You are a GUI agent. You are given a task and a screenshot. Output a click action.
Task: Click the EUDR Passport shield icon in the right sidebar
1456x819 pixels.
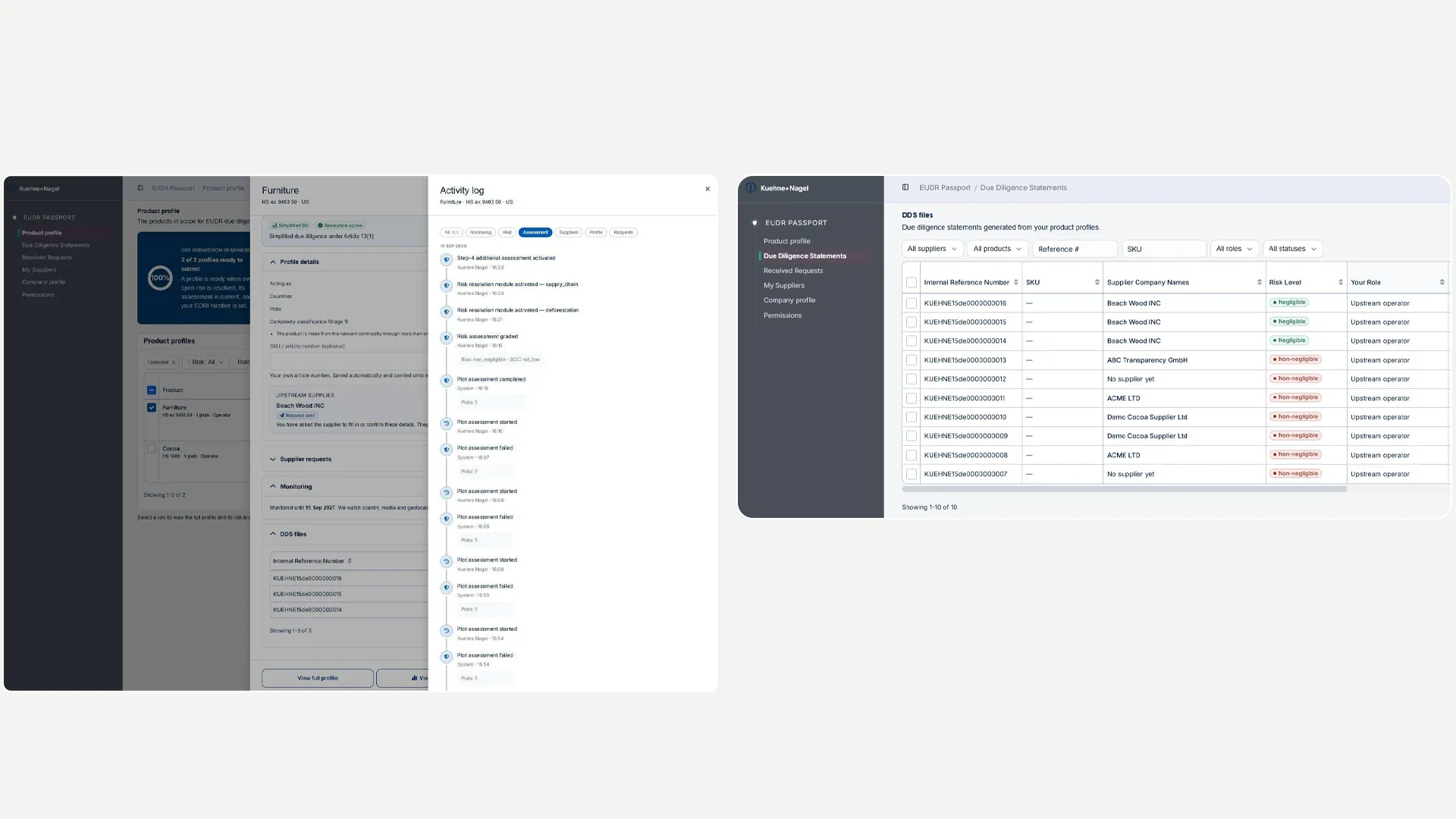point(755,223)
